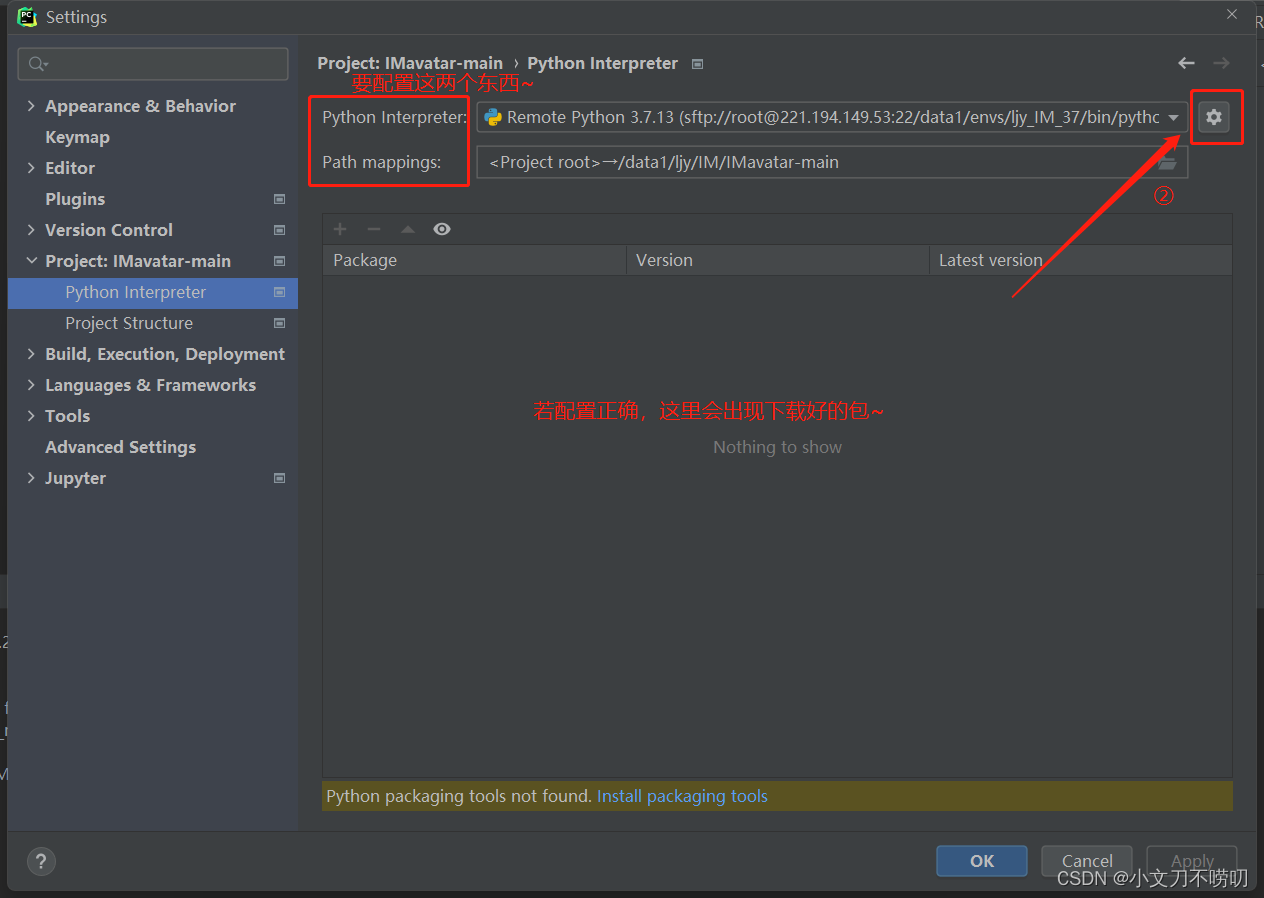Expand the Jupyter section
This screenshot has width=1264, height=898.
[x=31, y=478]
